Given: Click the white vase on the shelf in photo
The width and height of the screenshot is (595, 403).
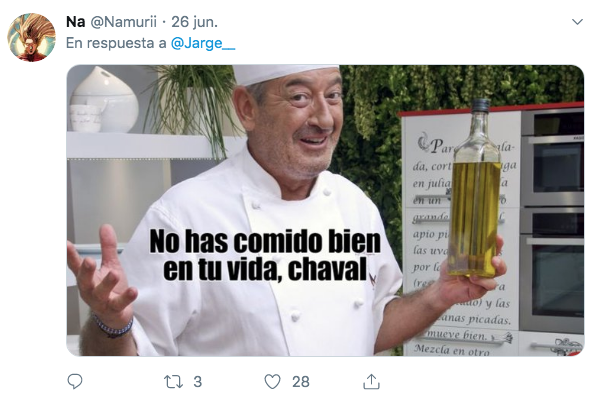Looking at the screenshot, I should click(104, 99).
